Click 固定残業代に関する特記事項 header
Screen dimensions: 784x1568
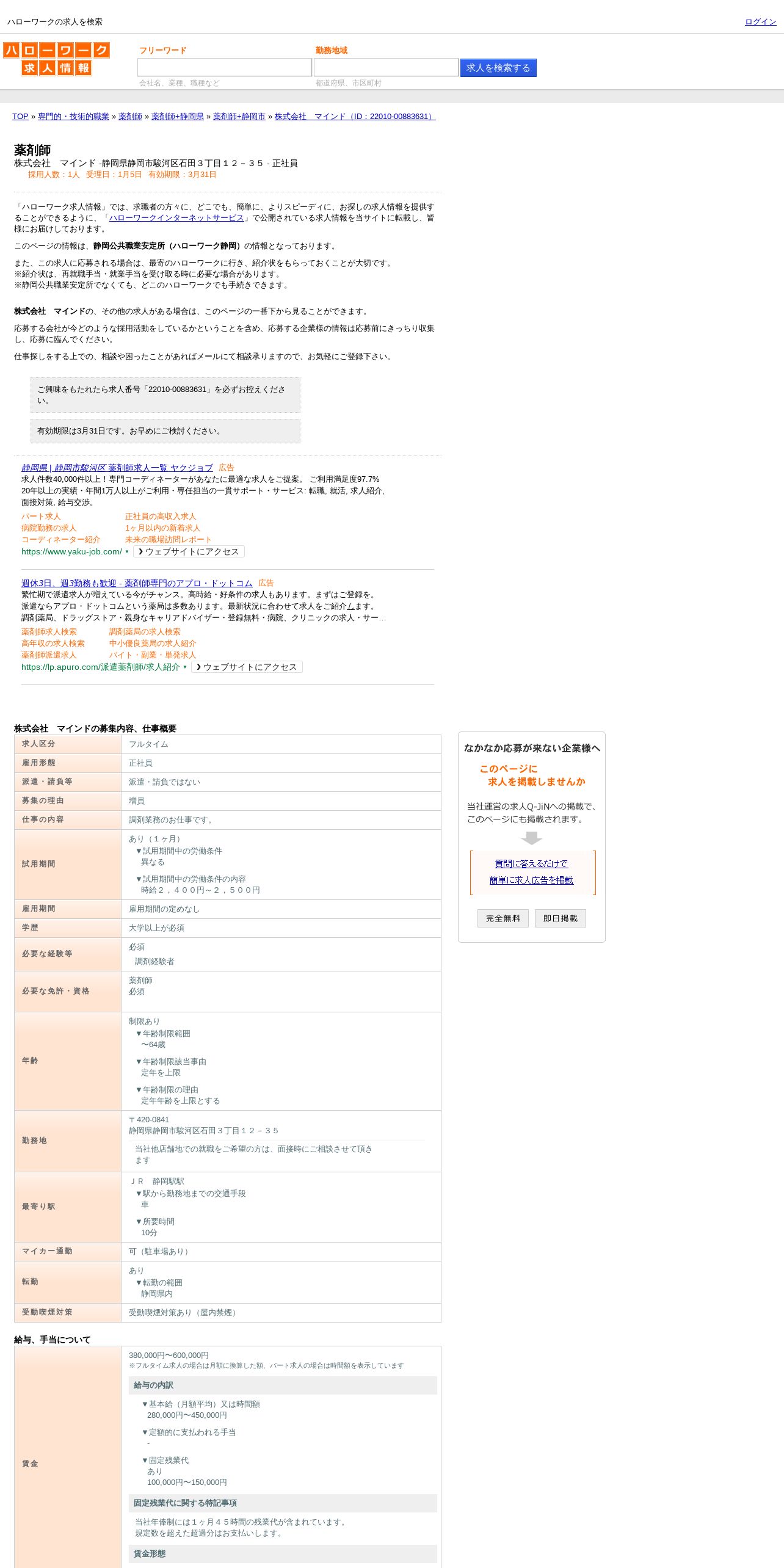[283, 1503]
